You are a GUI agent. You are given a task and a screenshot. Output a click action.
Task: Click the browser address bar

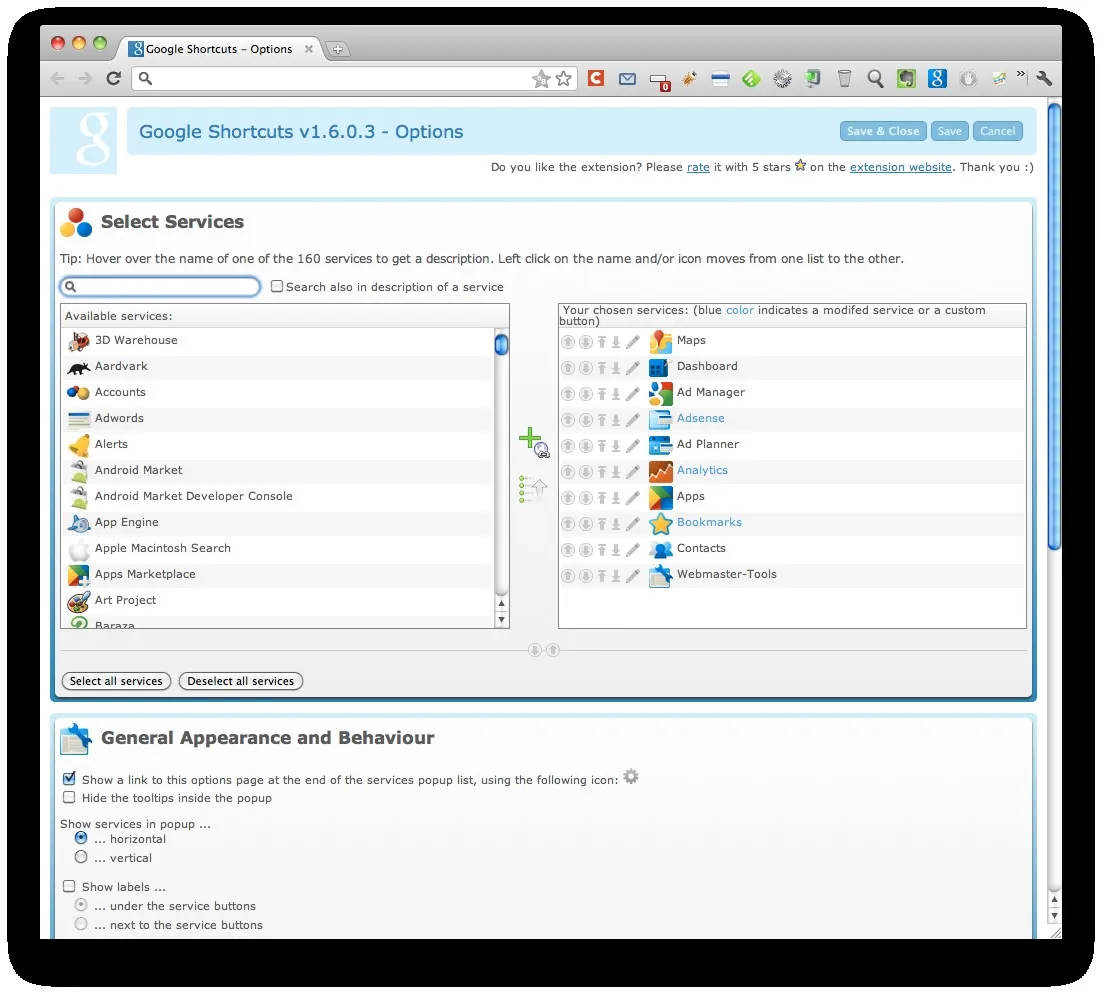pyautogui.click(x=355, y=79)
